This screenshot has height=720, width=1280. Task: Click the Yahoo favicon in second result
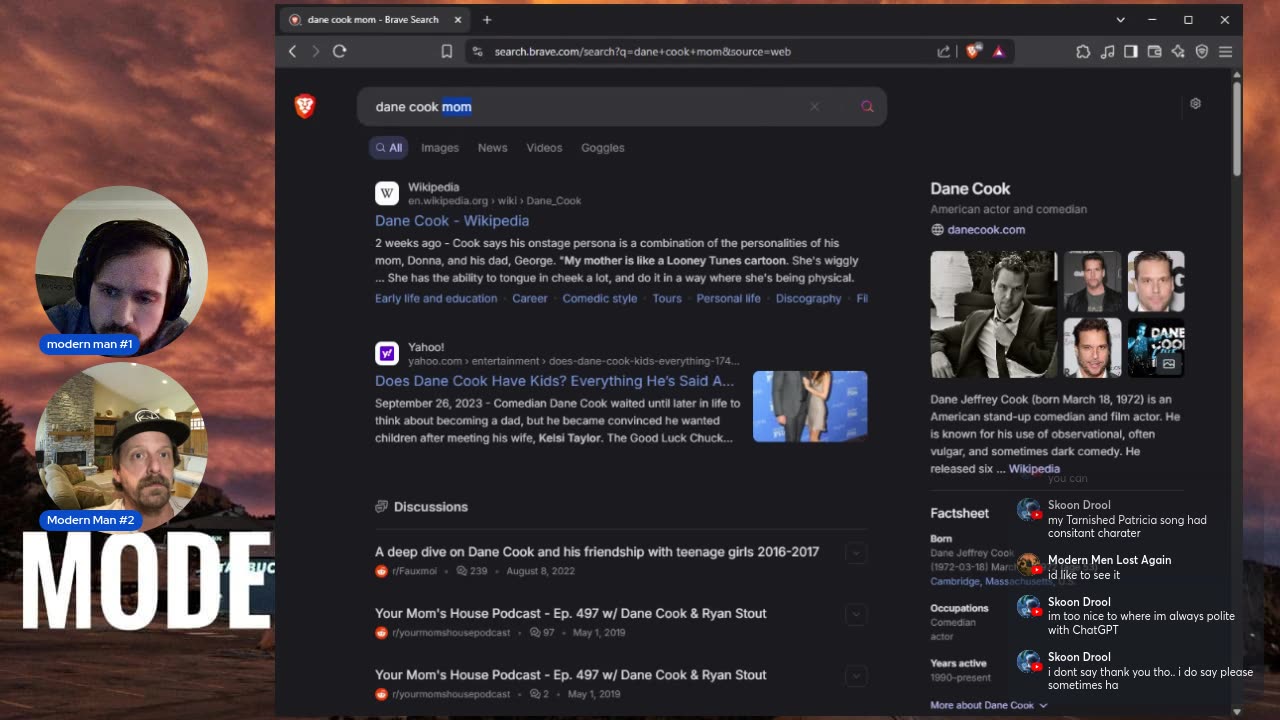(387, 353)
